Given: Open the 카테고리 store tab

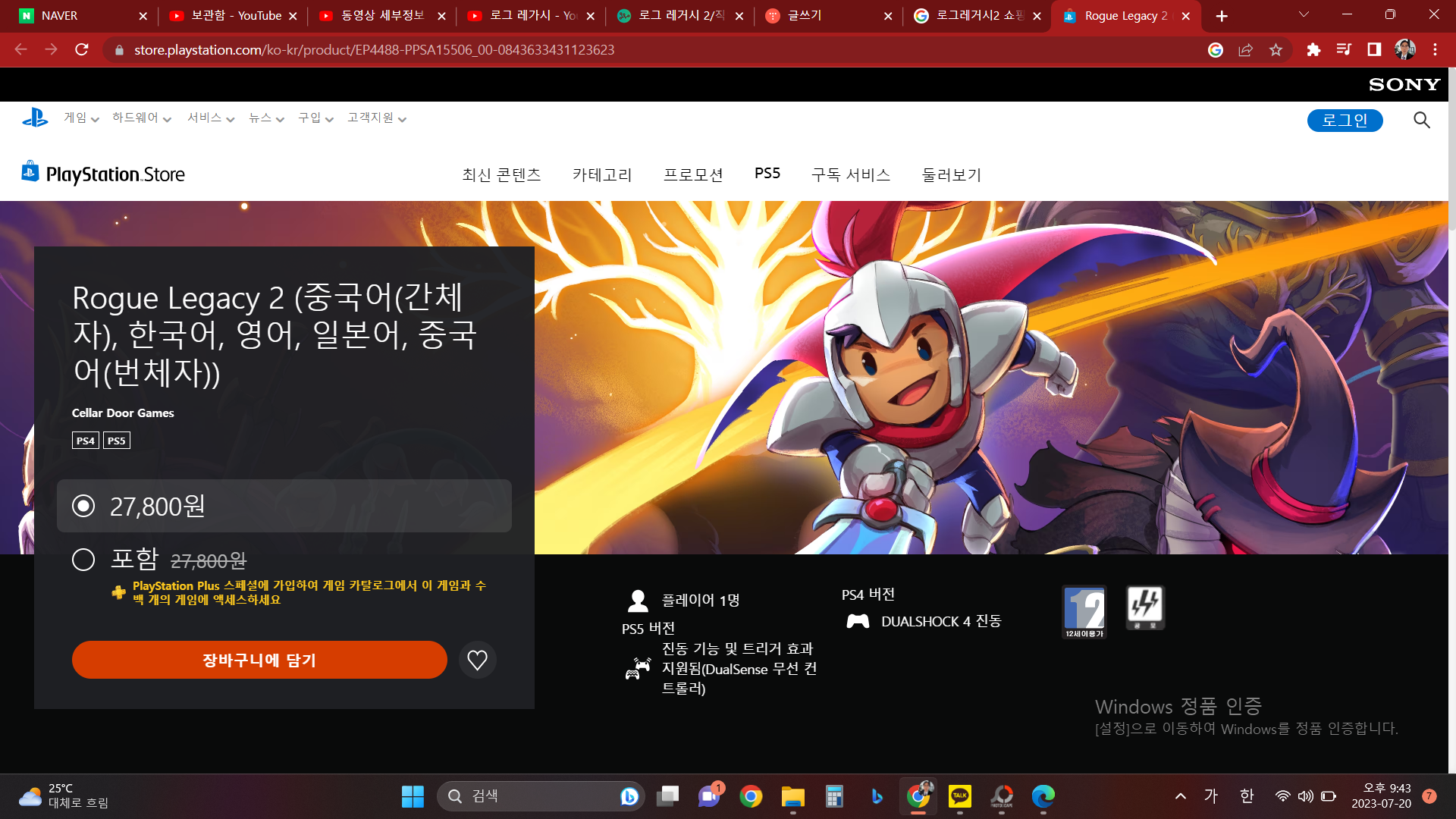Looking at the screenshot, I should (x=602, y=175).
